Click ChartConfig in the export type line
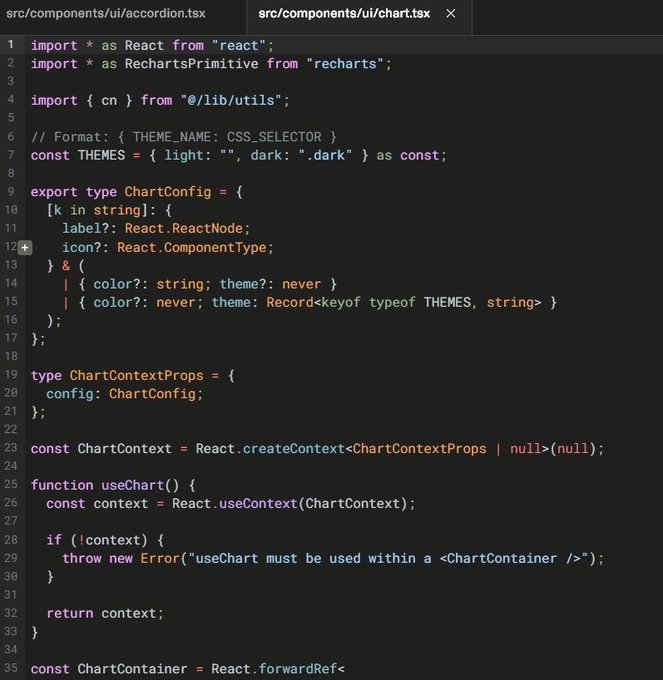 (x=168, y=192)
